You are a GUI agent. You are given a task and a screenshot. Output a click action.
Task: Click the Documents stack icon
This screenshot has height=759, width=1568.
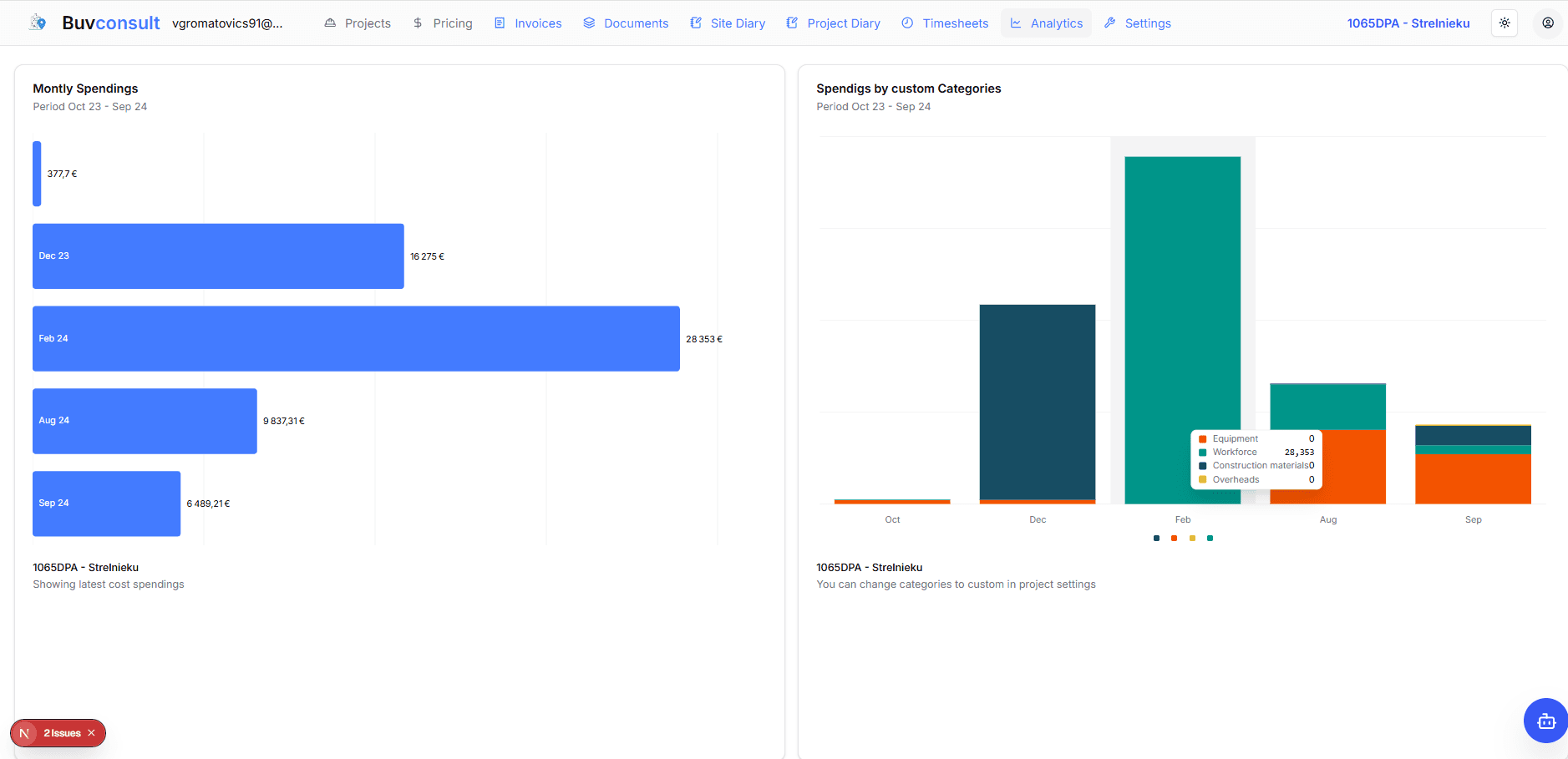(590, 23)
